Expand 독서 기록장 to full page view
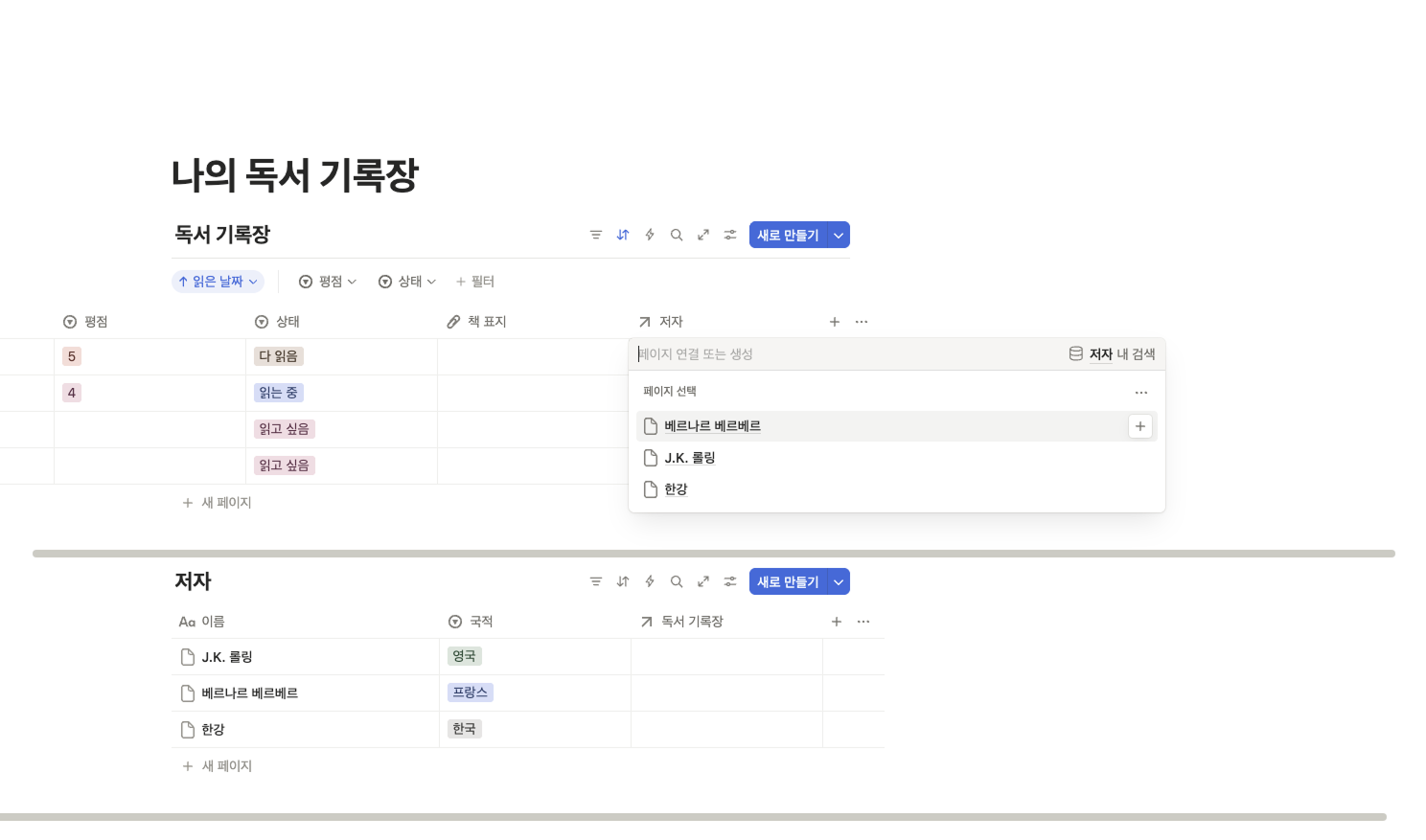This screenshot has height=840, width=1426. point(702,234)
